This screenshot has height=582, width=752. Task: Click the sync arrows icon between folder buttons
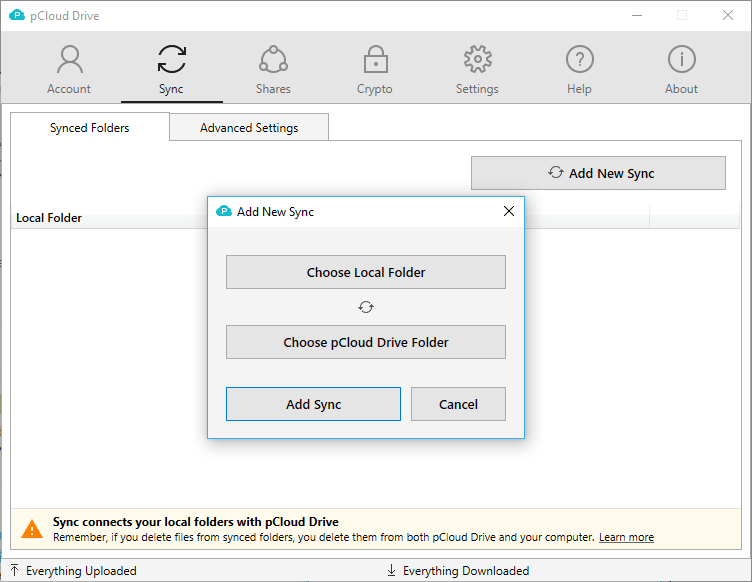click(366, 307)
